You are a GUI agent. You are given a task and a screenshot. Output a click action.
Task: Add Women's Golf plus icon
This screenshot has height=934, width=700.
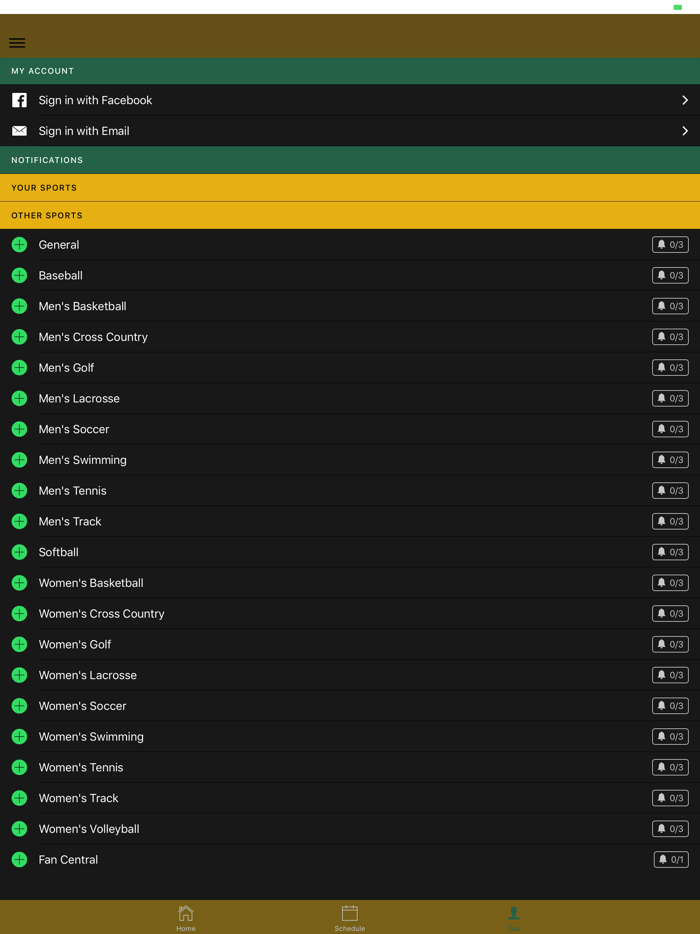(20, 645)
